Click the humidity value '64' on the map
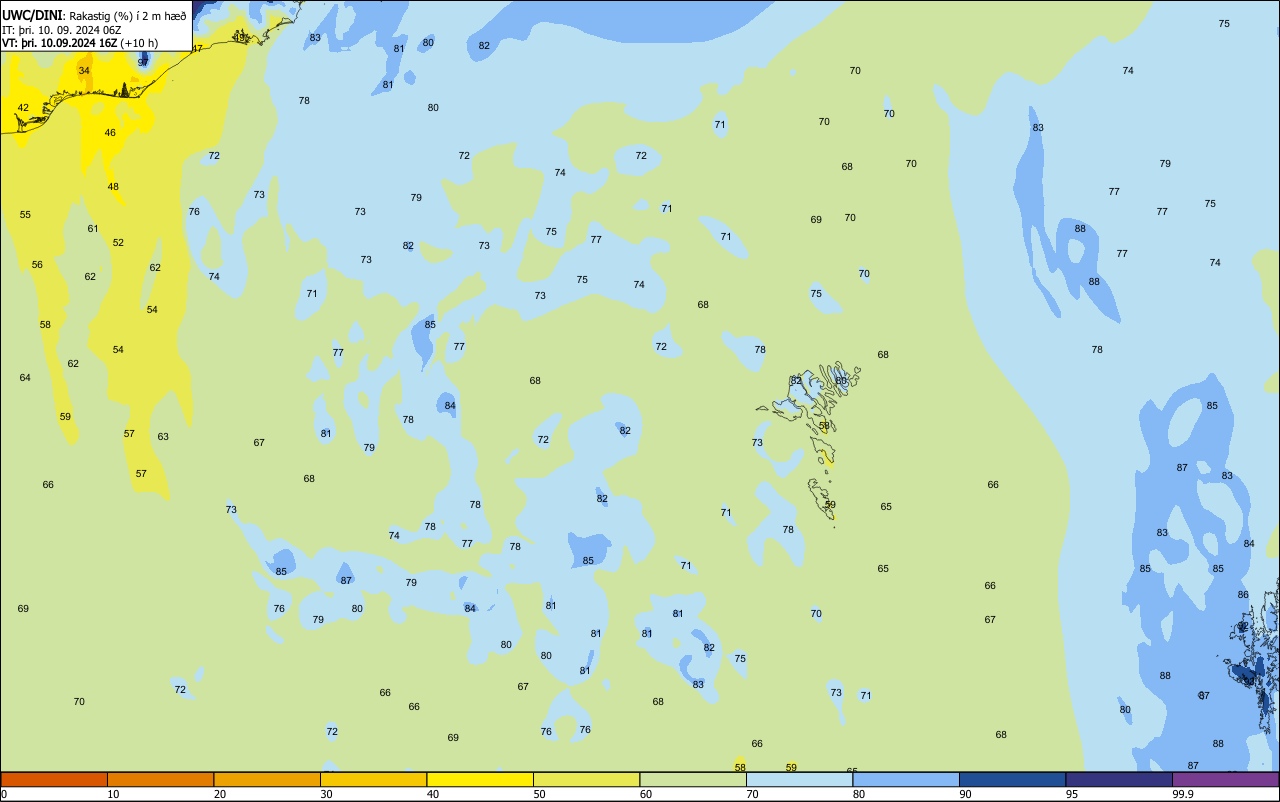1280x802 pixels. [25, 377]
